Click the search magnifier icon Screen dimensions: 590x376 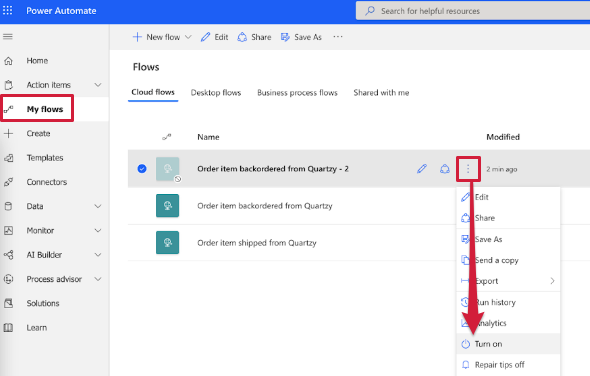370,11
